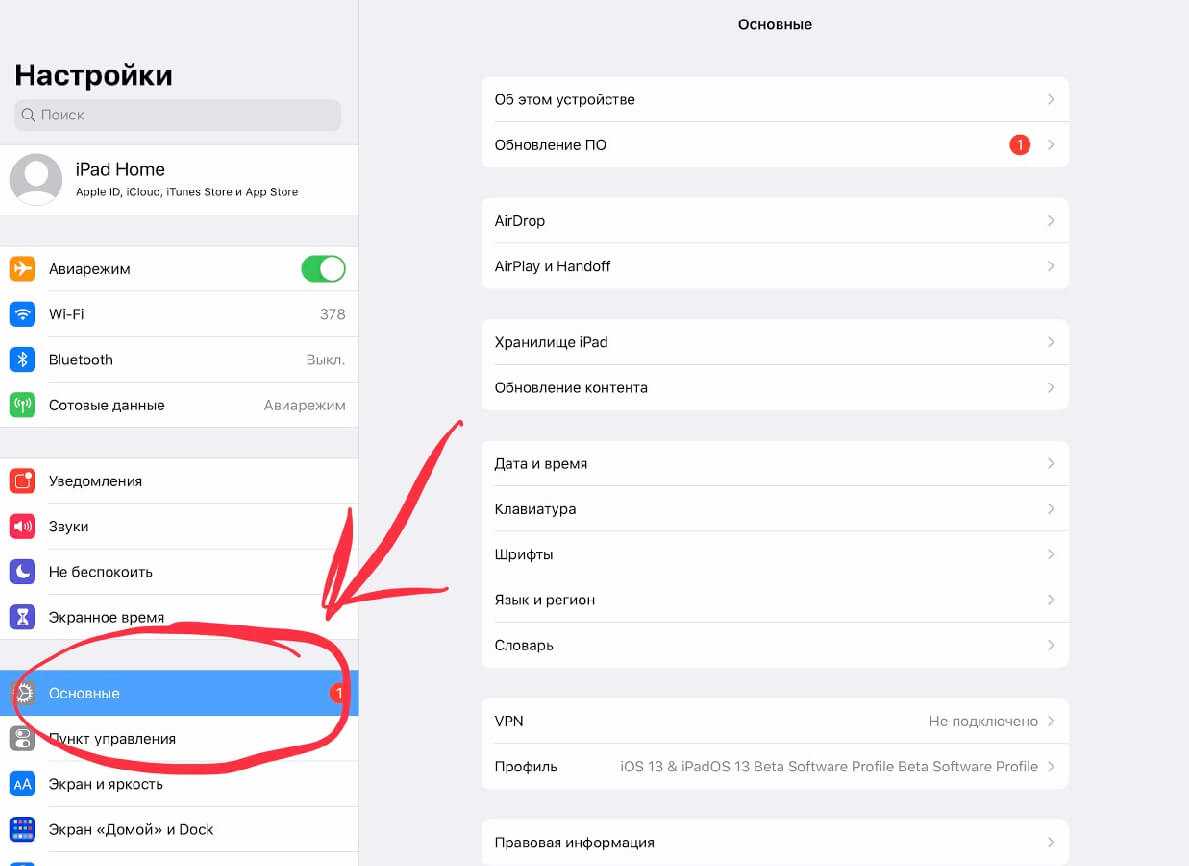The height and width of the screenshot is (866, 1189).
Task: Turn off the Авиарежим switch
Action: (x=324, y=268)
